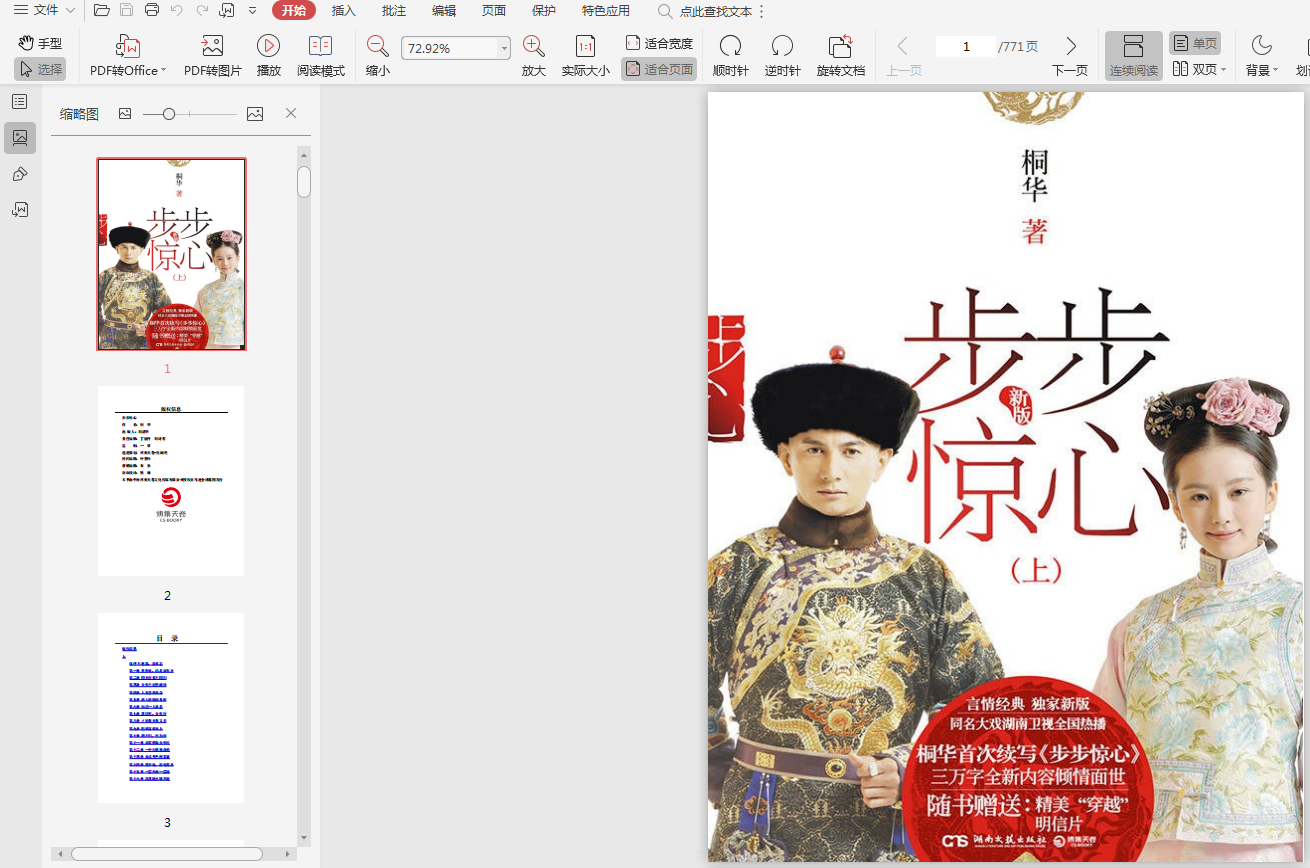This screenshot has height=868, width=1310.
Task: Click the page number input field
Action: (966, 47)
